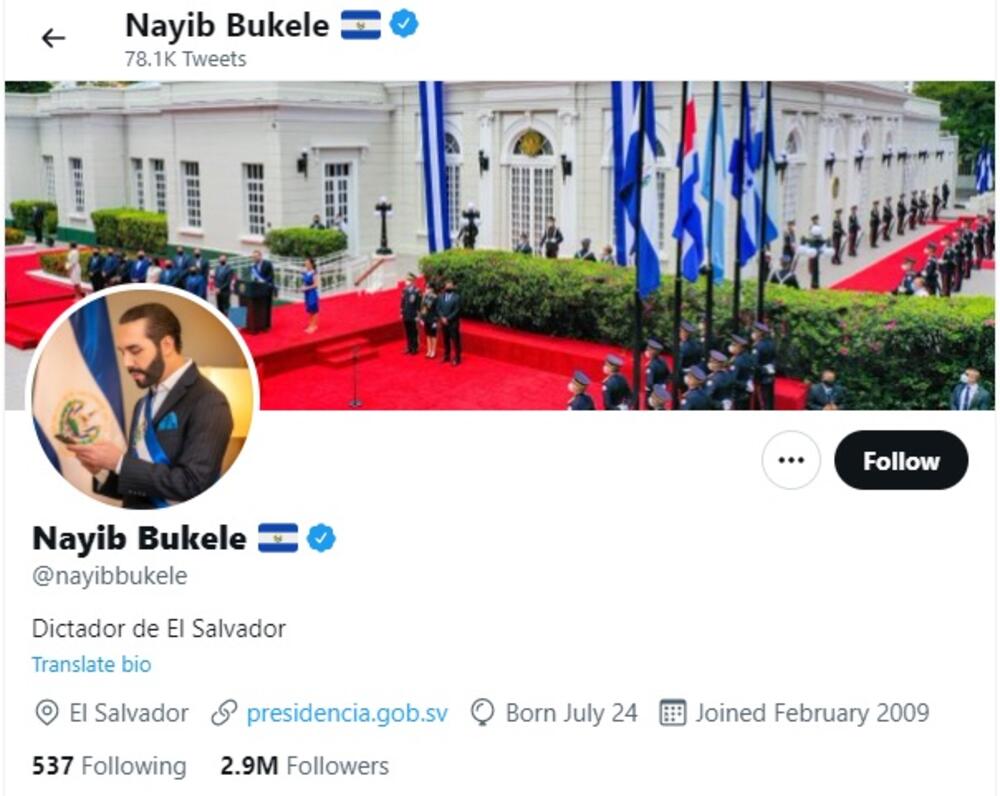The width and height of the screenshot is (1000, 796).
Task: Click the El Salvador flag emoji in header
Action: [x=360, y=25]
